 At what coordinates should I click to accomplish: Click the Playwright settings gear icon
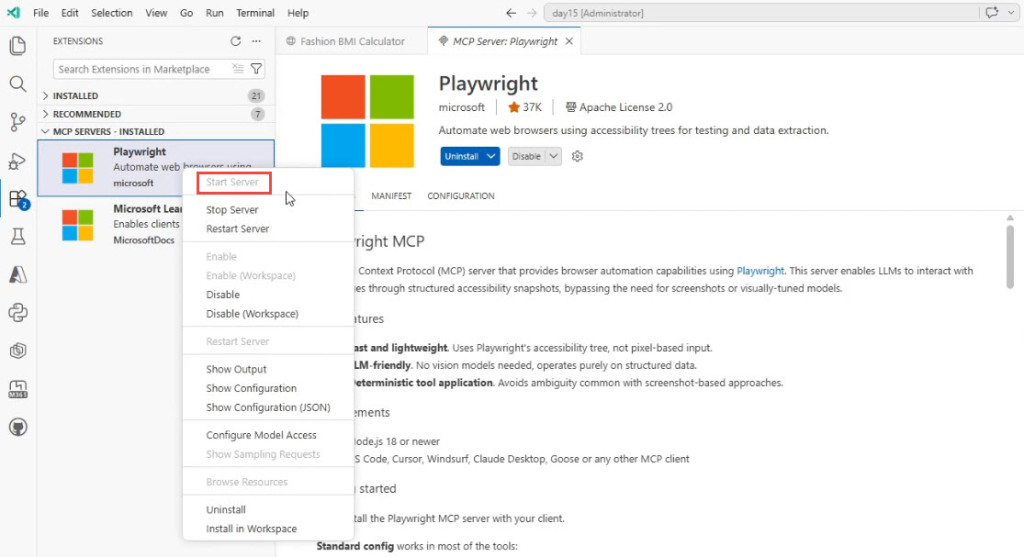point(577,156)
